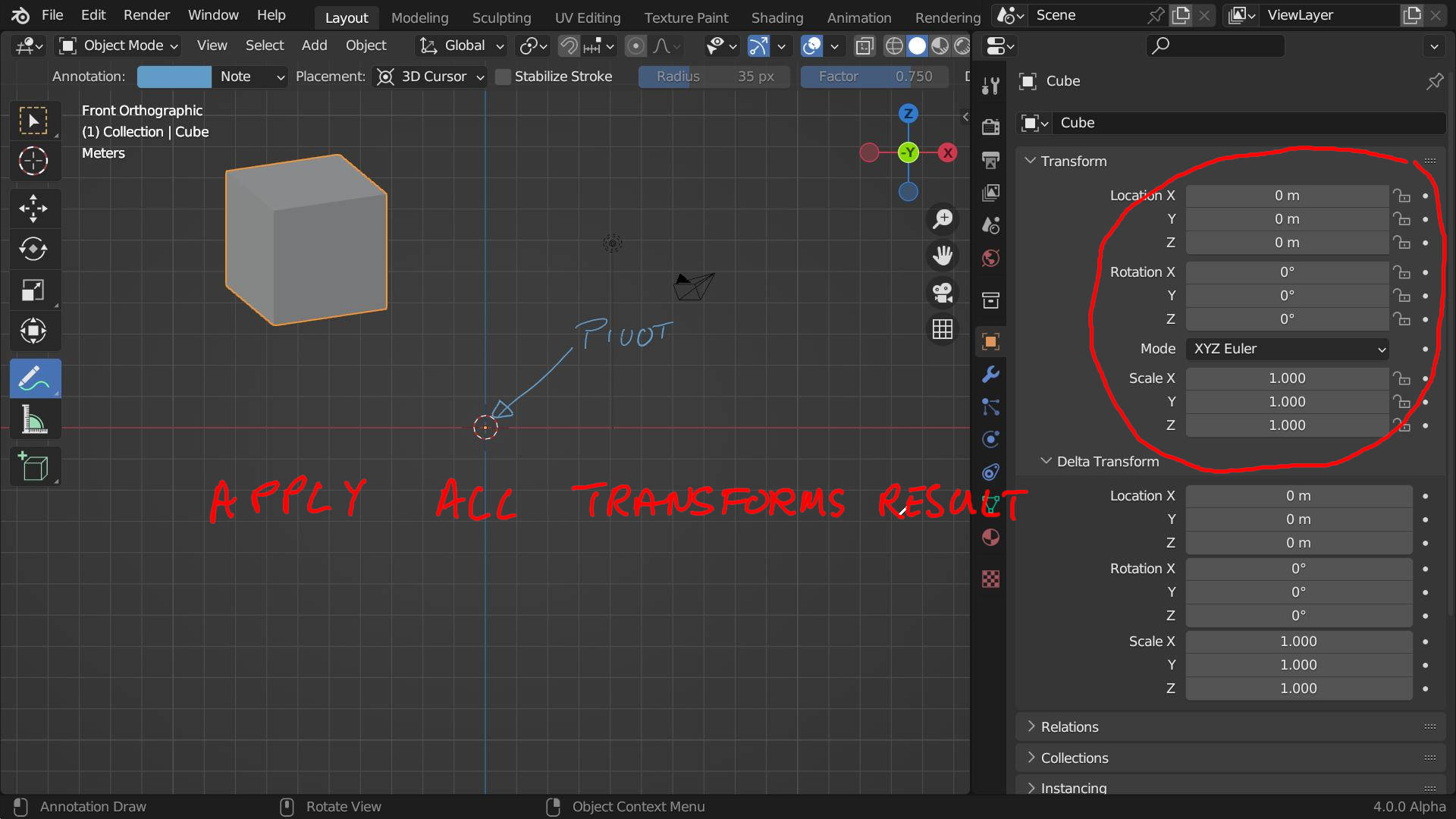The width and height of the screenshot is (1456, 819).
Task: Open World Properties with the globe icon
Action: coord(990,257)
